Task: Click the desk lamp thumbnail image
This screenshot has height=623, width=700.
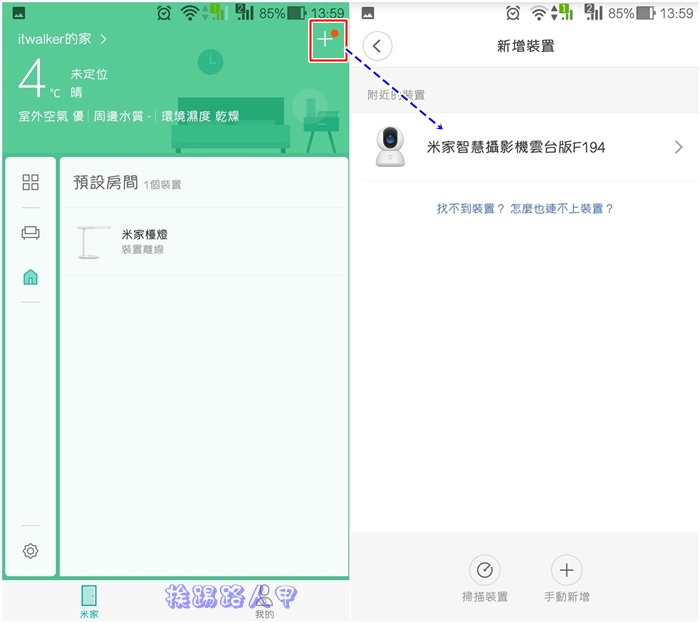Action: click(x=94, y=242)
